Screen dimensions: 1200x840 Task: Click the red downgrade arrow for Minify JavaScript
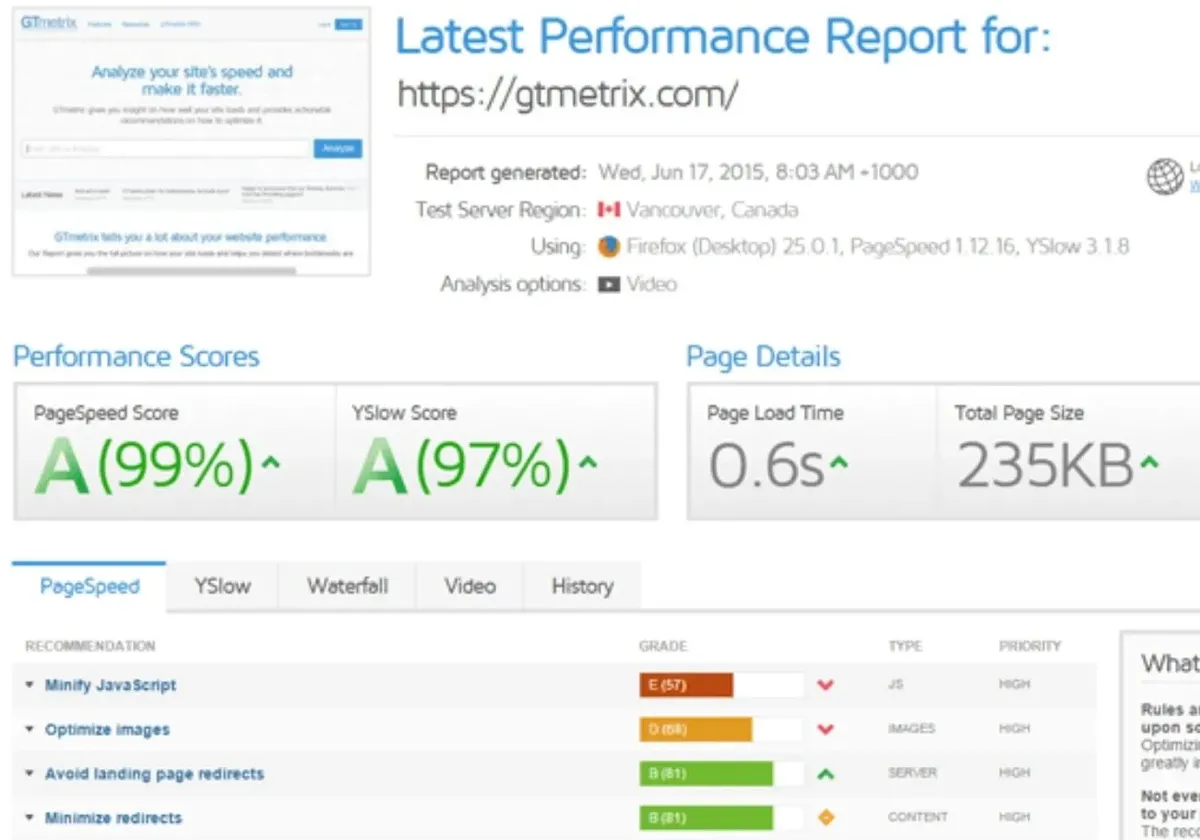826,685
